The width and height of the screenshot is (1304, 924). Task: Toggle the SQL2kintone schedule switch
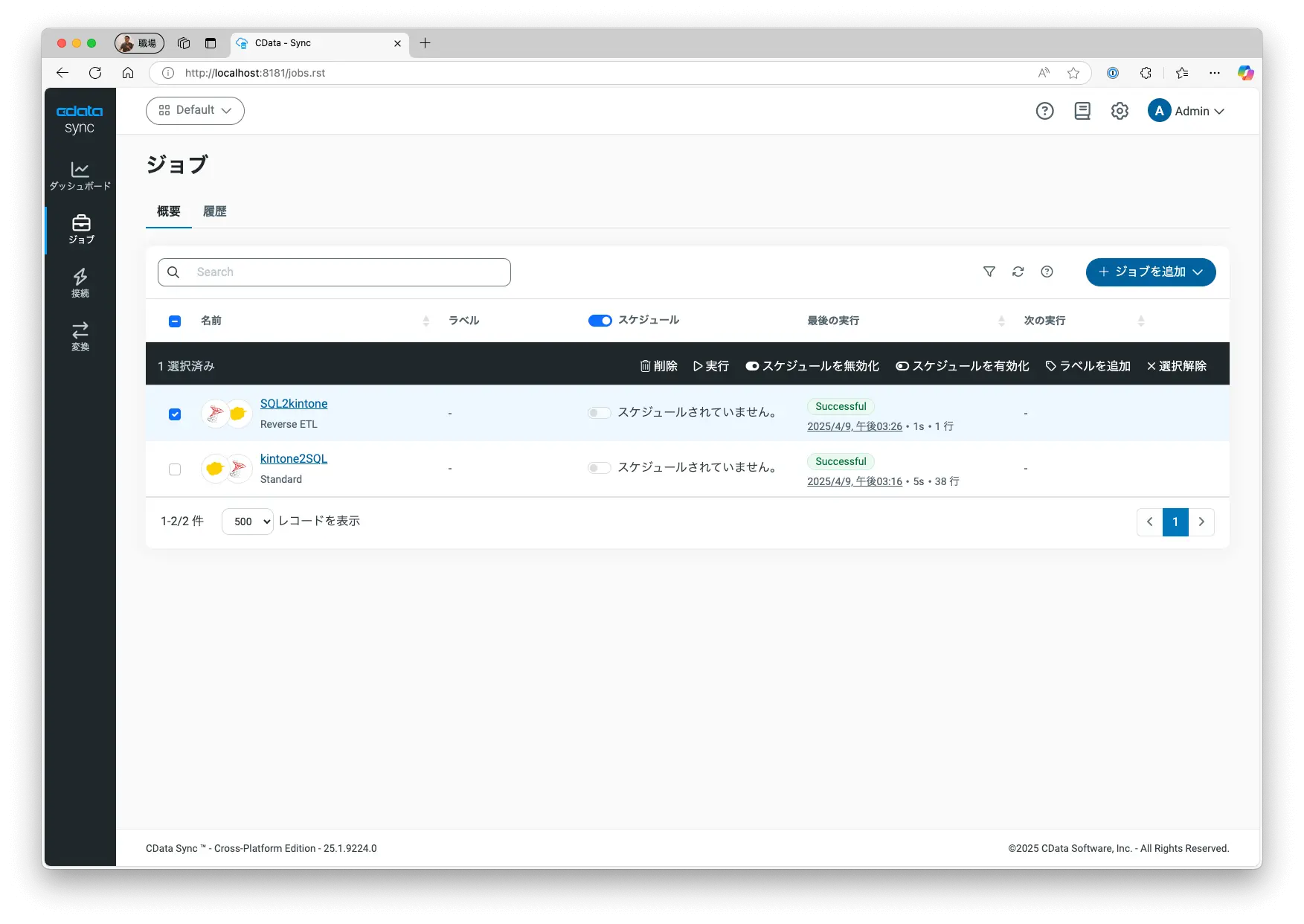[599, 413]
